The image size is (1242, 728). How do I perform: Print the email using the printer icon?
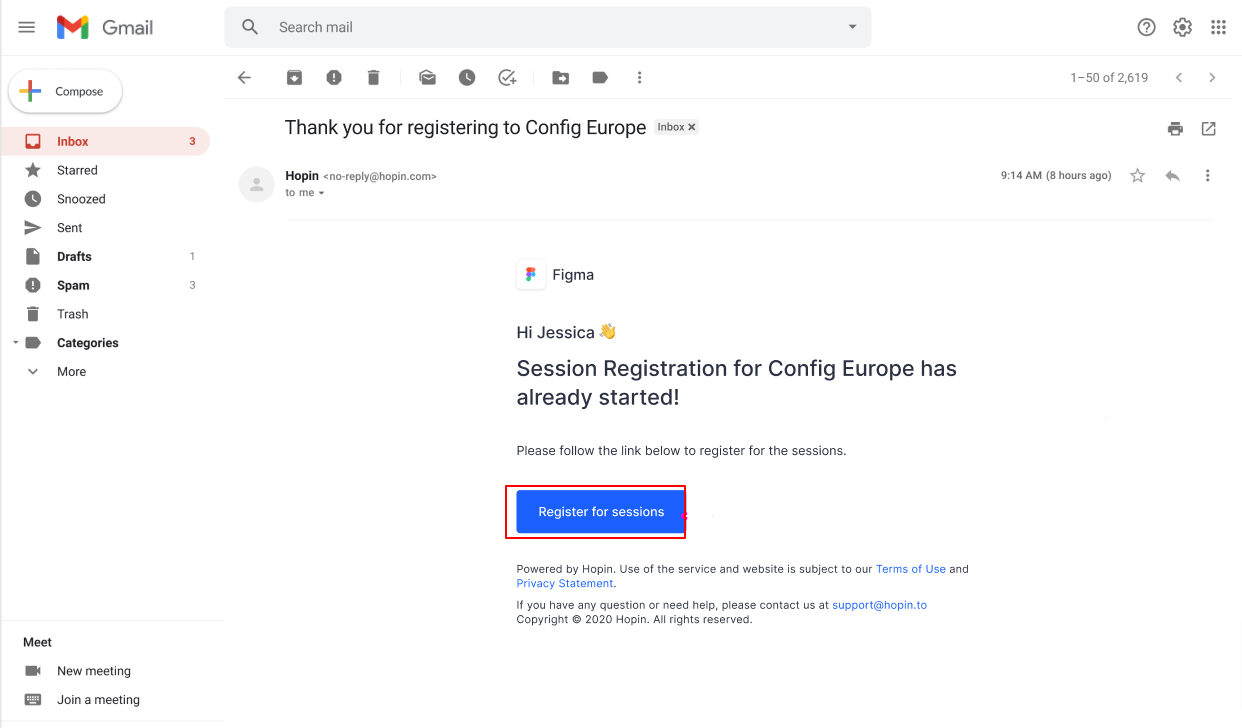(x=1175, y=128)
